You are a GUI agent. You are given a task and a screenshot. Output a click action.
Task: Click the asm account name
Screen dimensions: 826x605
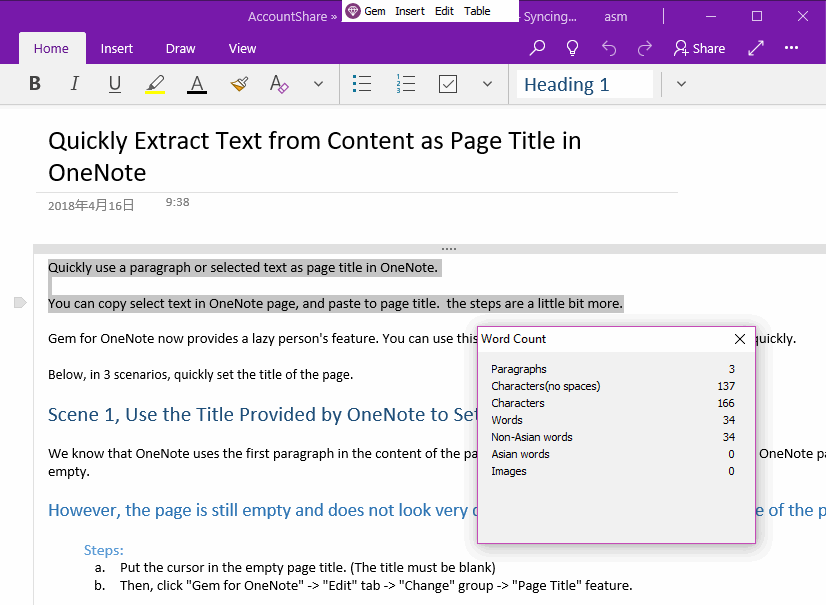[615, 17]
